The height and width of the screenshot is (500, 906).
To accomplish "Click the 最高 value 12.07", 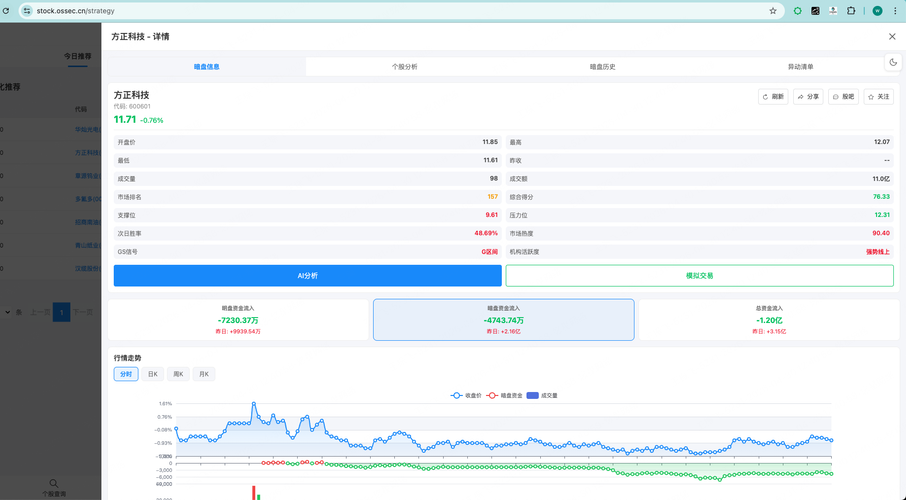I will tap(882, 142).
